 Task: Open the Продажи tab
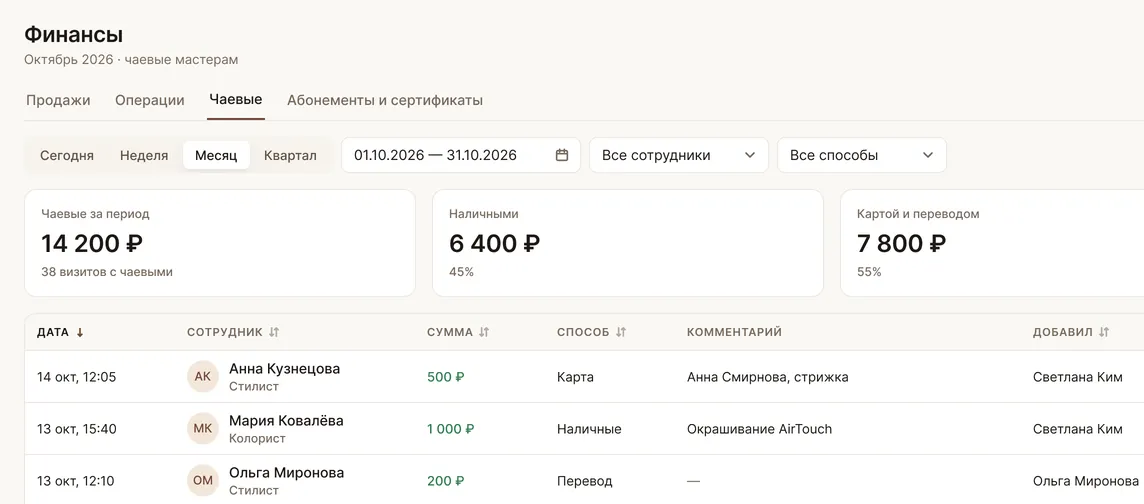(x=58, y=100)
